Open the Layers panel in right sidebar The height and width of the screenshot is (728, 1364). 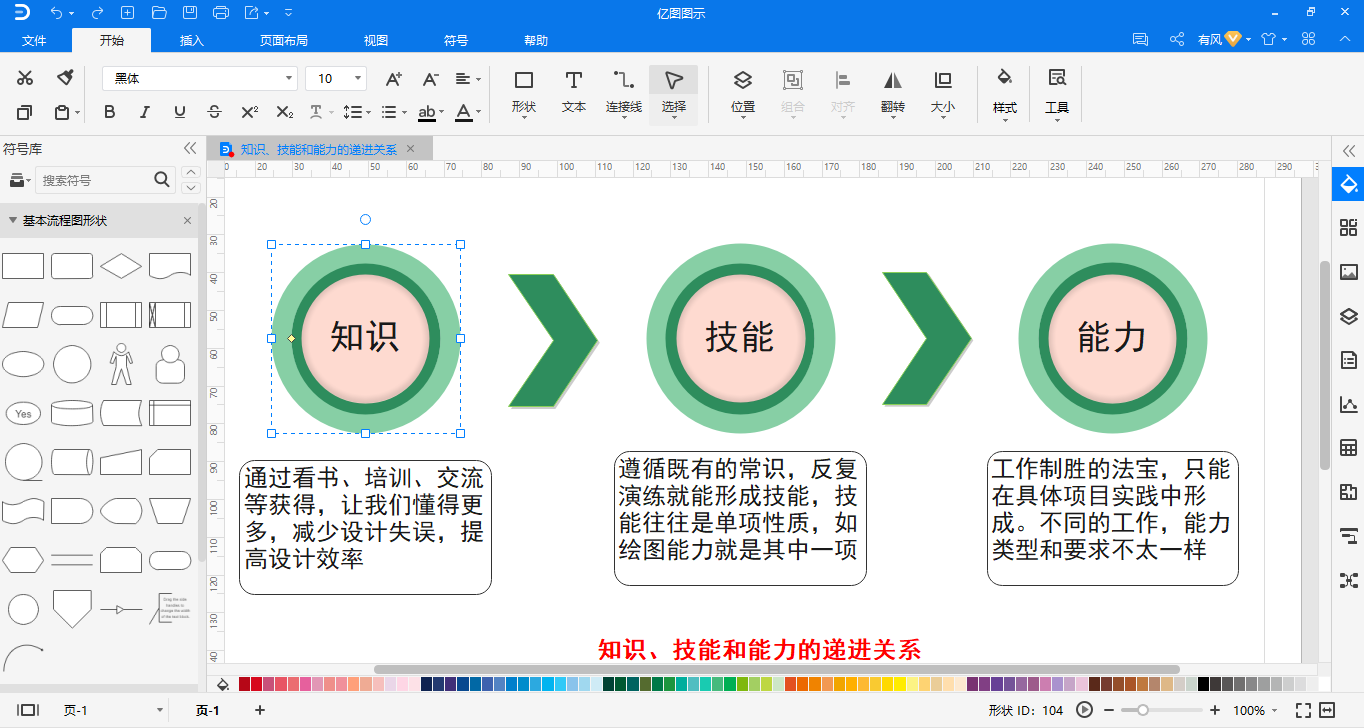pyautogui.click(x=1348, y=317)
